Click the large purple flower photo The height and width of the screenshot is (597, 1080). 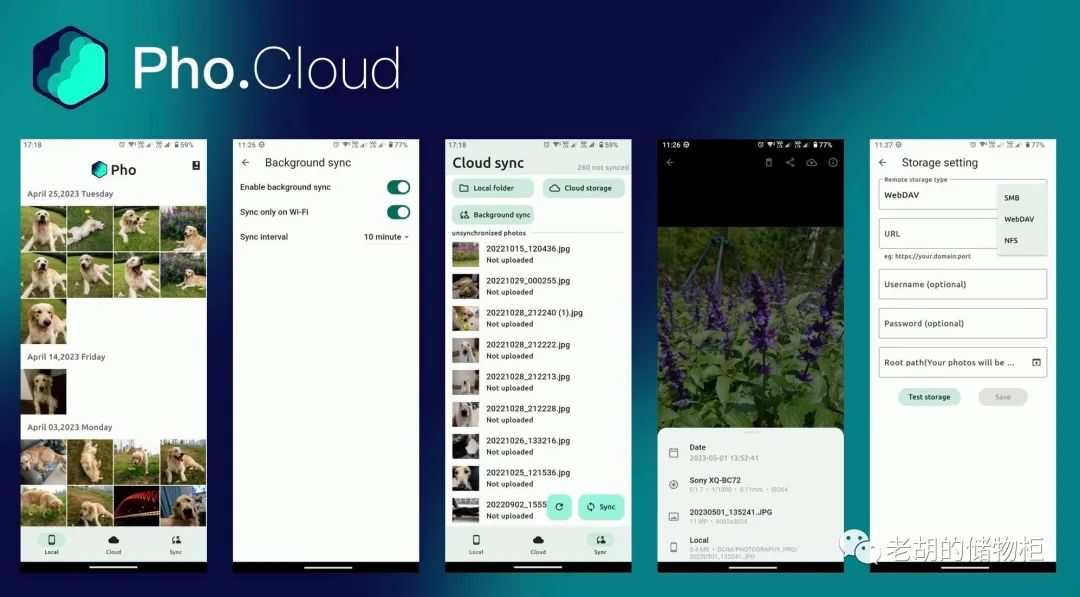pos(750,328)
